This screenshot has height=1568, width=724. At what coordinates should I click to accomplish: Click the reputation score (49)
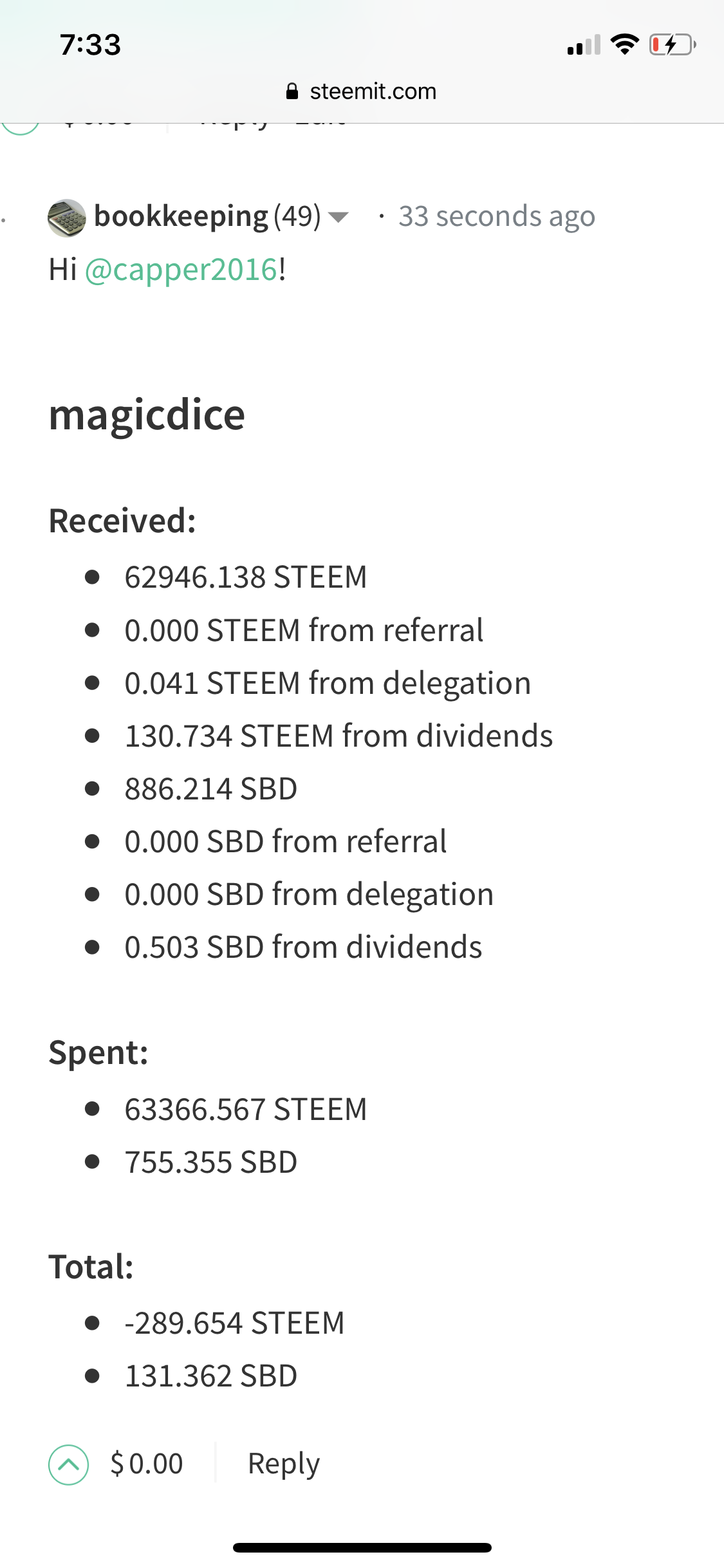[x=297, y=216]
